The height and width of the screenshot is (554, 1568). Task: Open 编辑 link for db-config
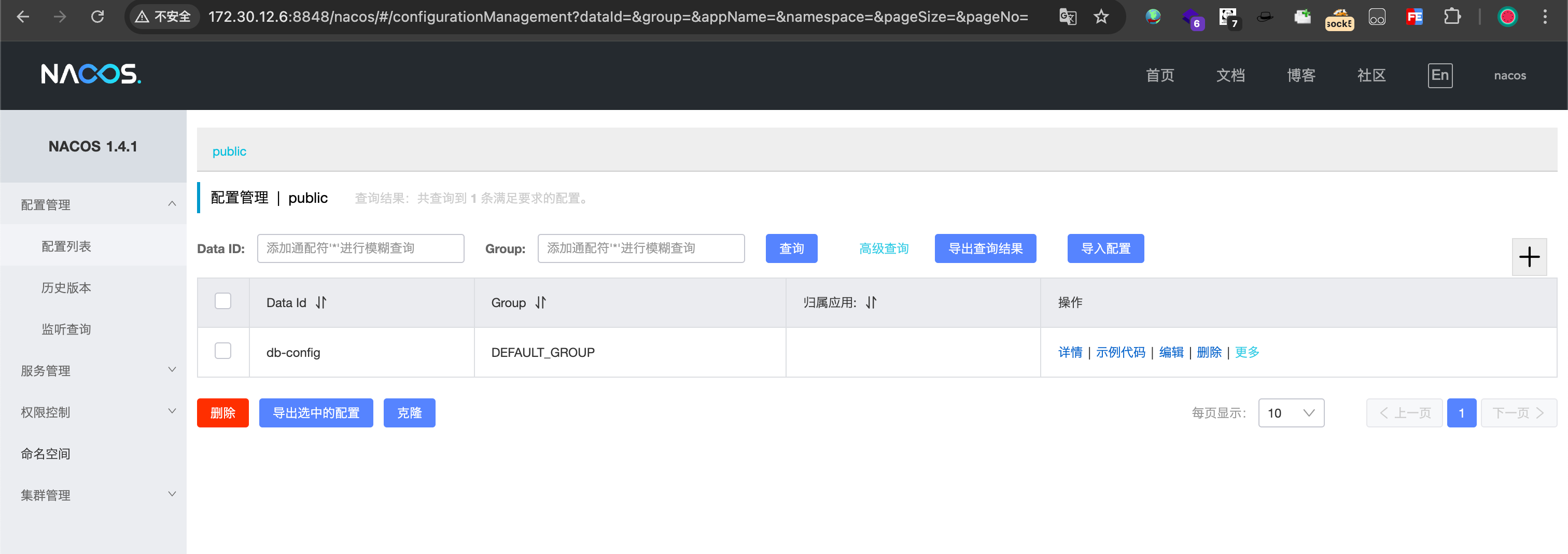[1170, 353]
